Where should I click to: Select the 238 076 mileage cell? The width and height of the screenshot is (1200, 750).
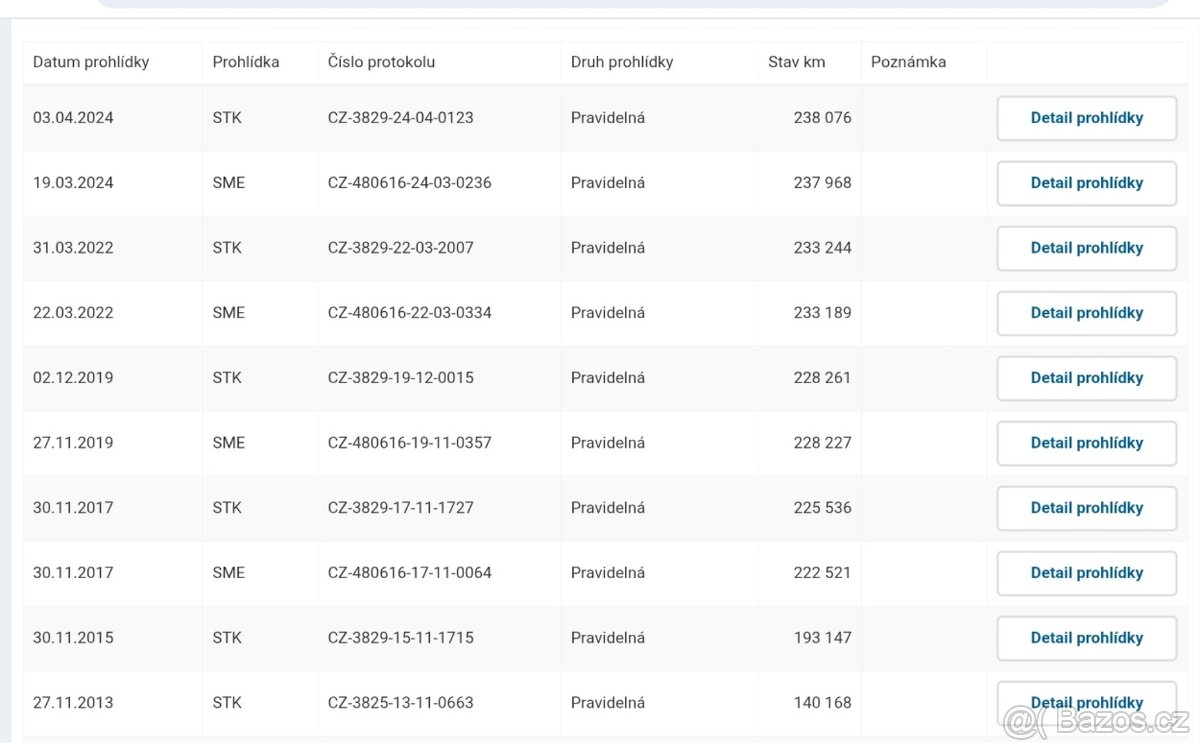(x=822, y=118)
